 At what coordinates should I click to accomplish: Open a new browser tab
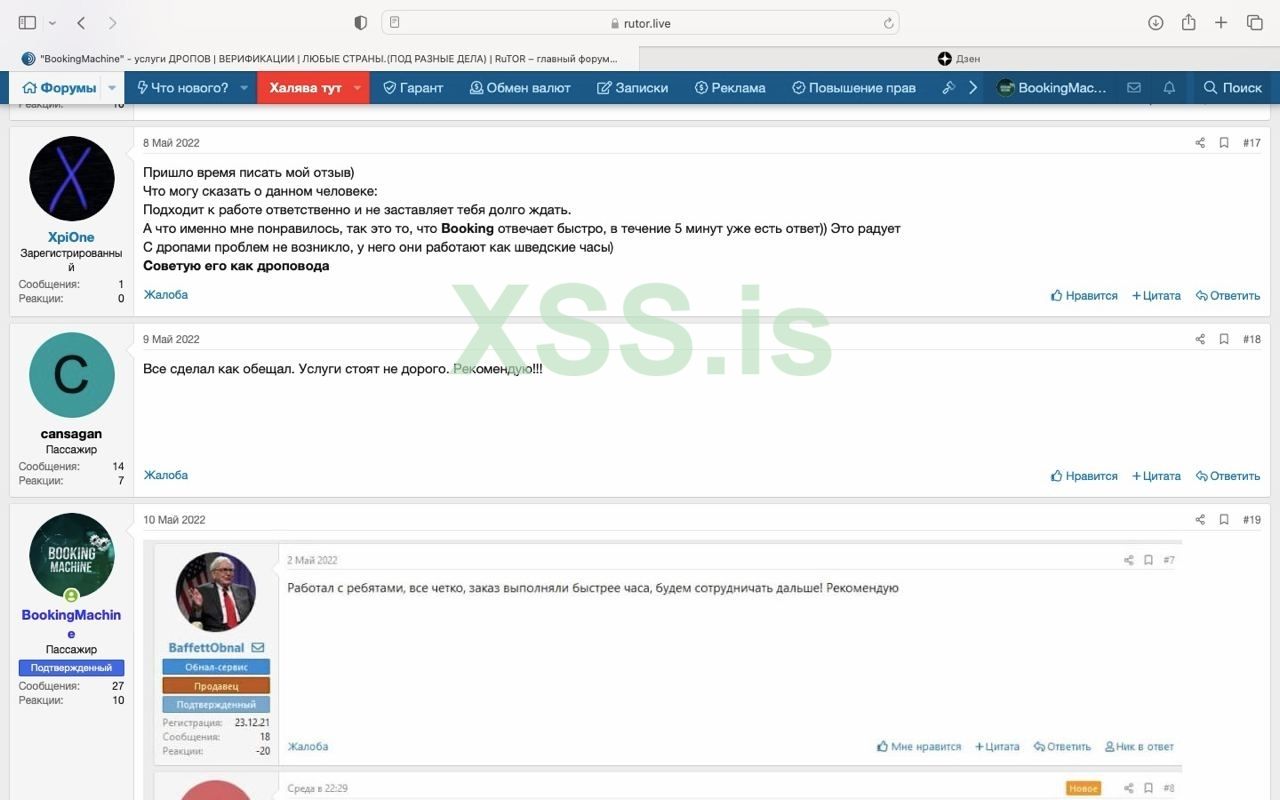[1221, 23]
